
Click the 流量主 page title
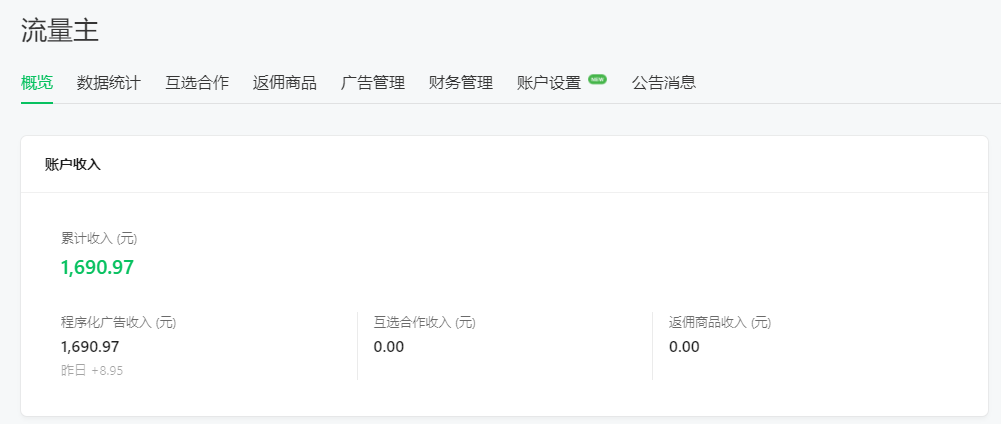click(x=60, y=31)
